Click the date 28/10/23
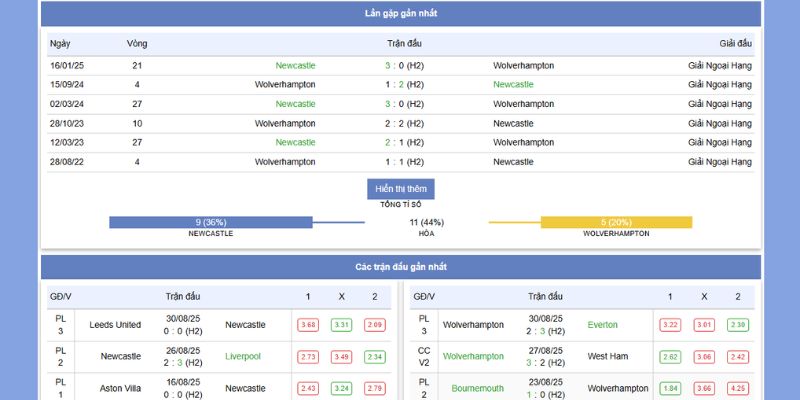Viewport: 800px width, 400px height. click(x=67, y=123)
